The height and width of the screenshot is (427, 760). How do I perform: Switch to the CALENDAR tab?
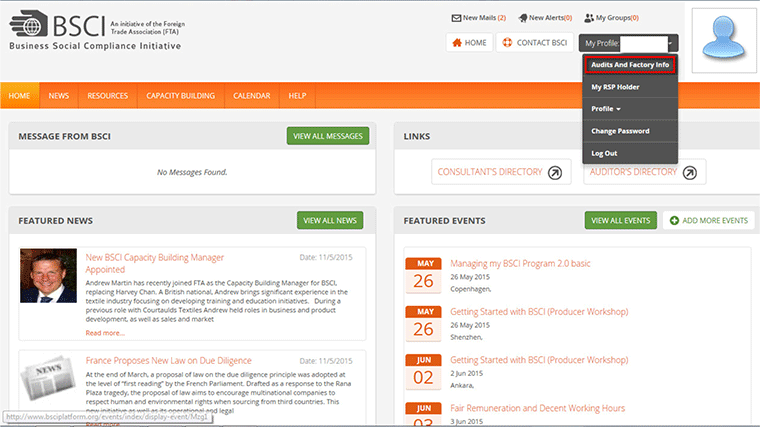tap(252, 96)
